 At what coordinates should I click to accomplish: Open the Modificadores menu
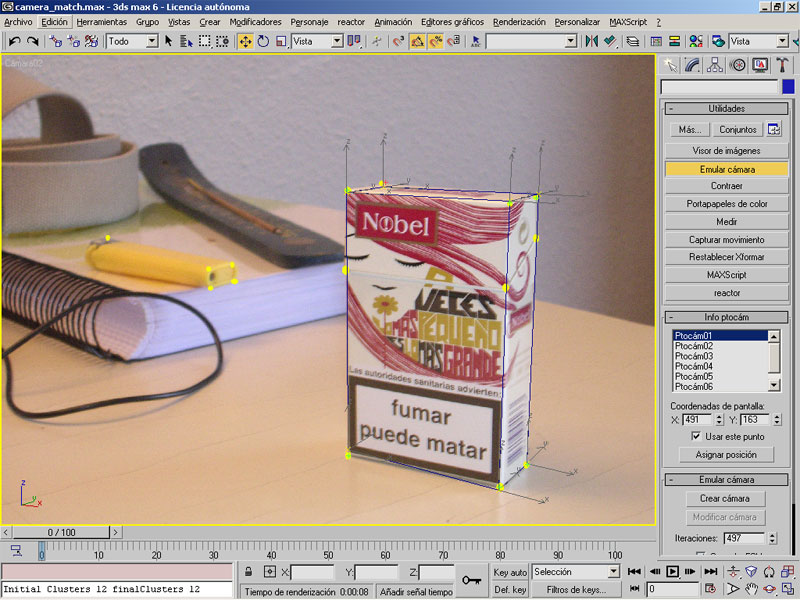(255, 22)
